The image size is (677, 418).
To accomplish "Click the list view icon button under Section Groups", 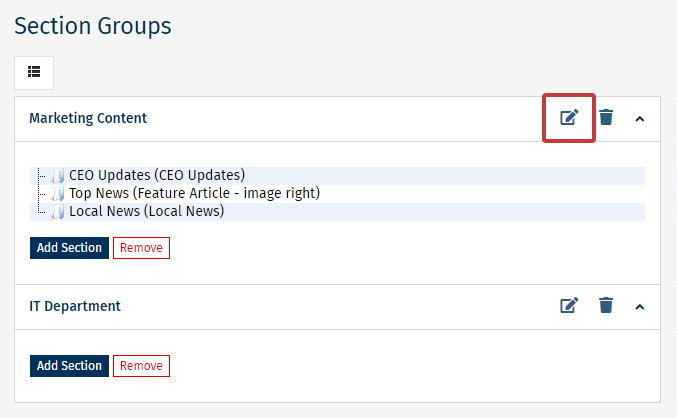I will [34, 72].
